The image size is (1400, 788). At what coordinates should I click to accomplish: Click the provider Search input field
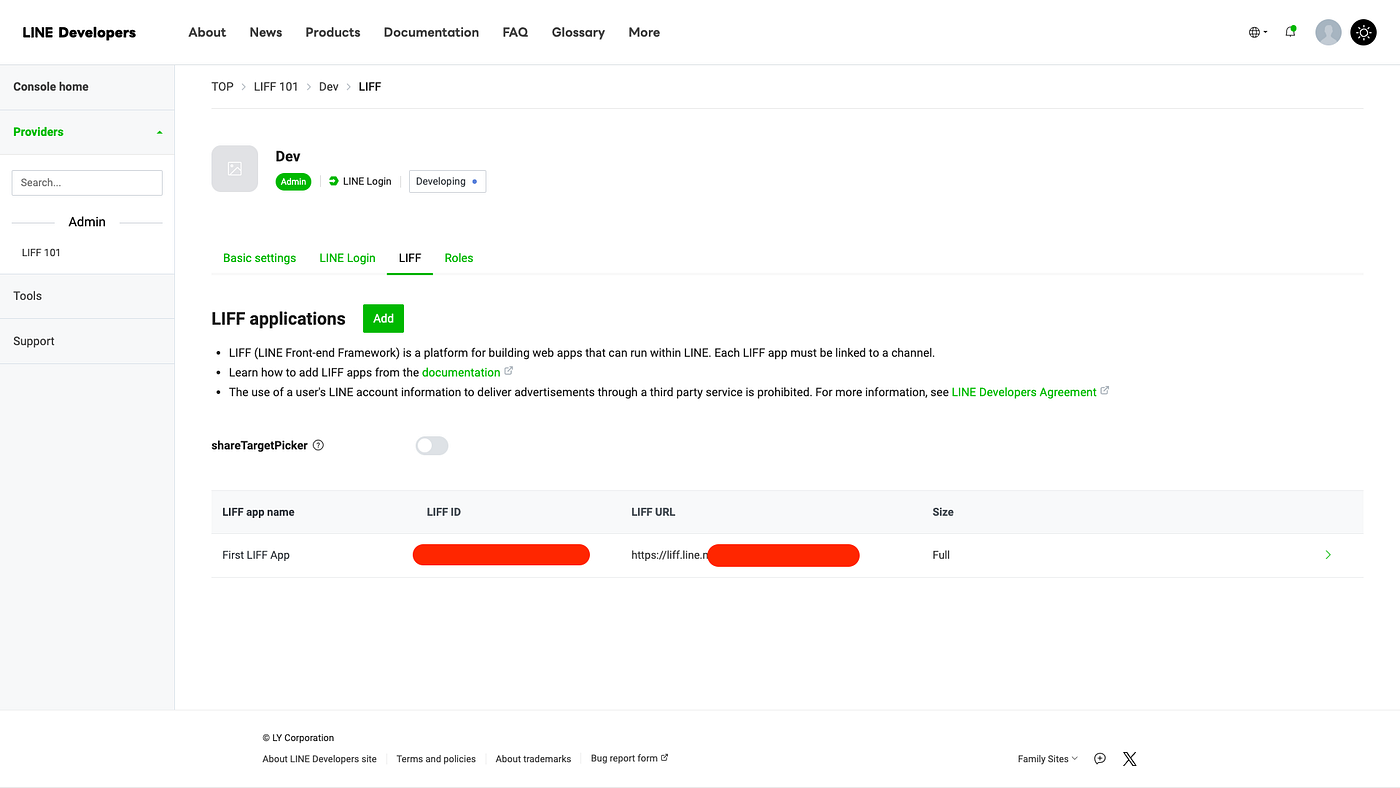(x=87, y=183)
